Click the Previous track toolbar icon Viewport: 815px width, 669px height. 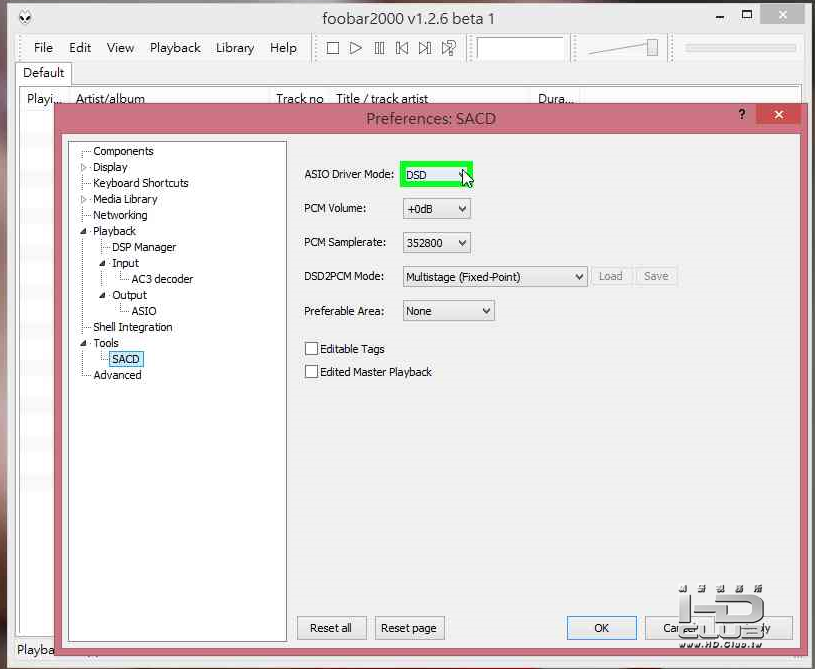[x=402, y=48]
